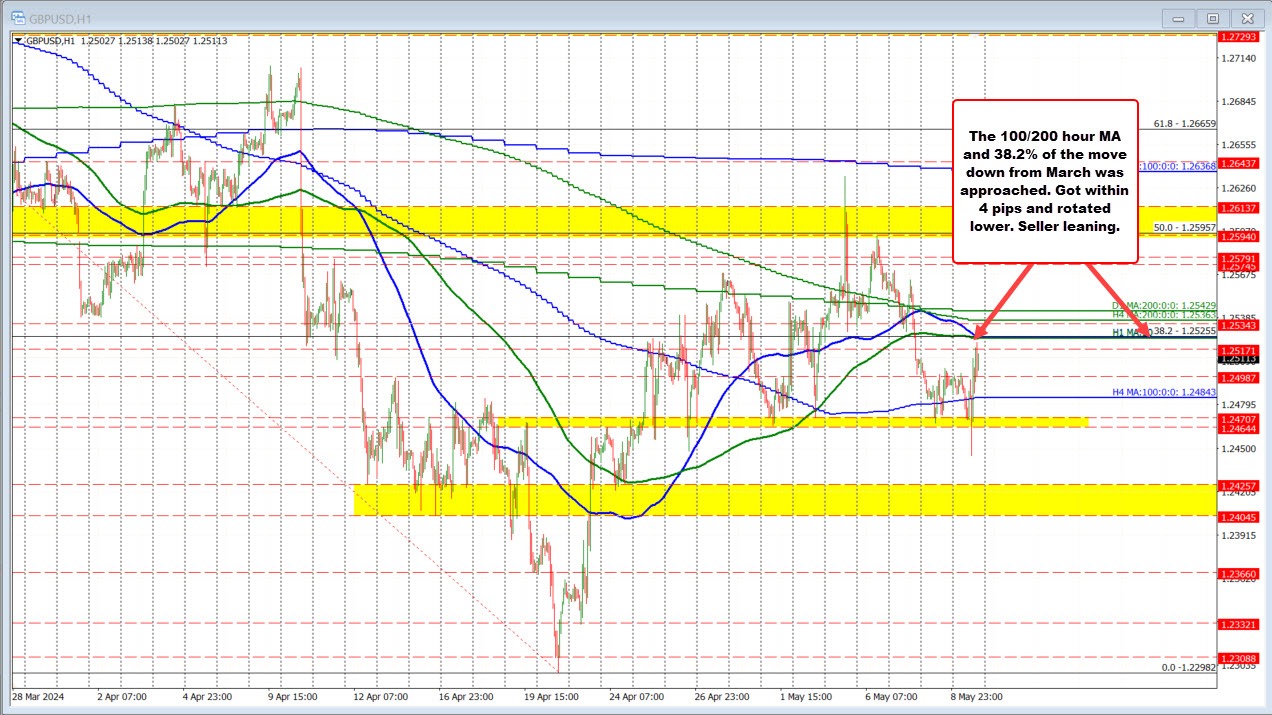Click the red 1.24045 price level tag
This screenshot has width=1272, height=715.
point(1238,517)
